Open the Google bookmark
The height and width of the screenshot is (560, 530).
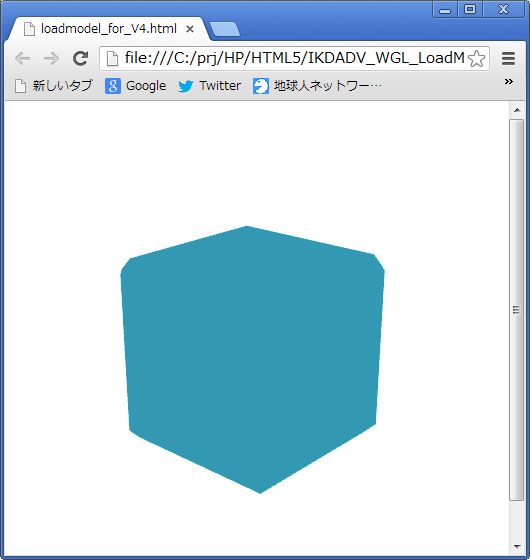point(136,86)
